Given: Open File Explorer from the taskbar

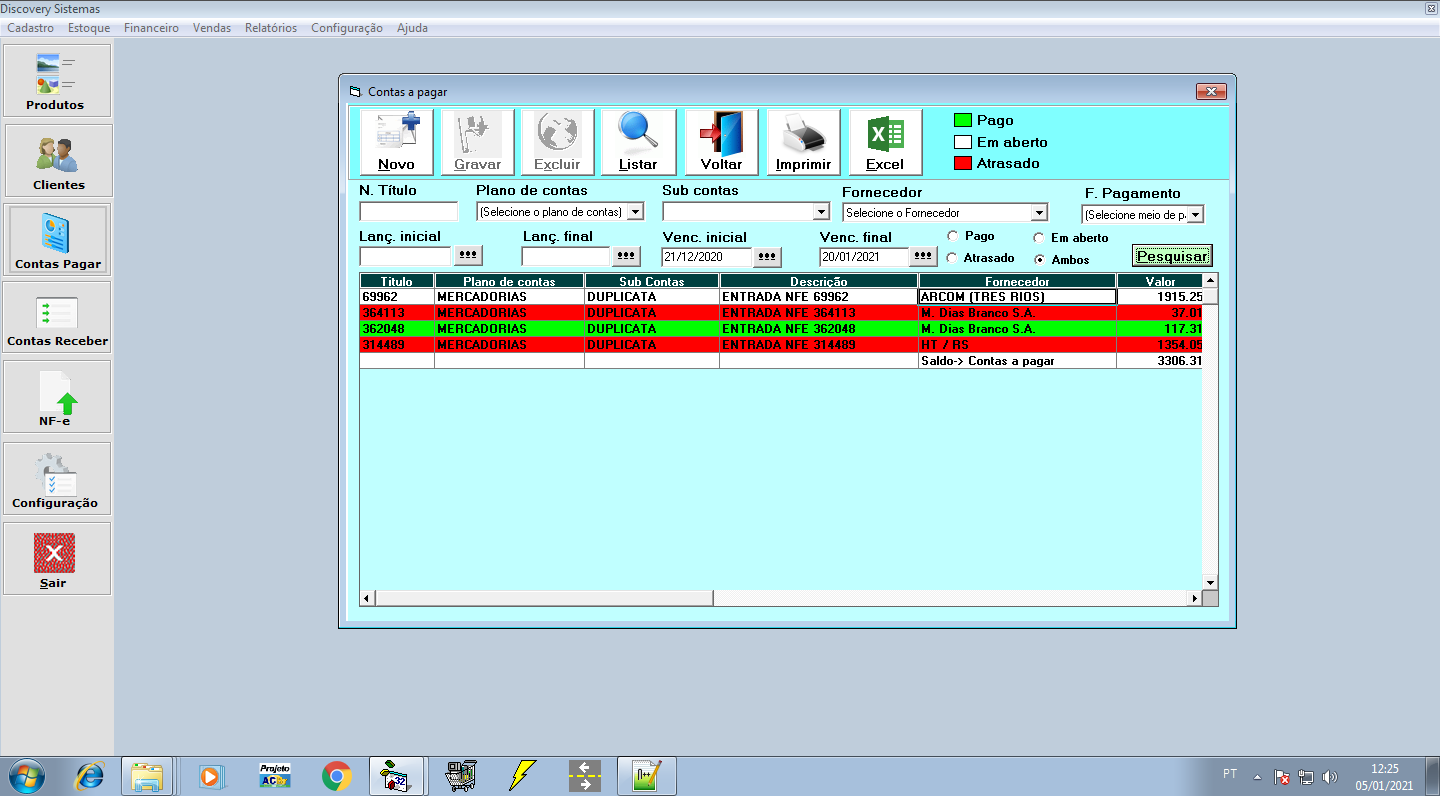Looking at the screenshot, I should [147, 776].
